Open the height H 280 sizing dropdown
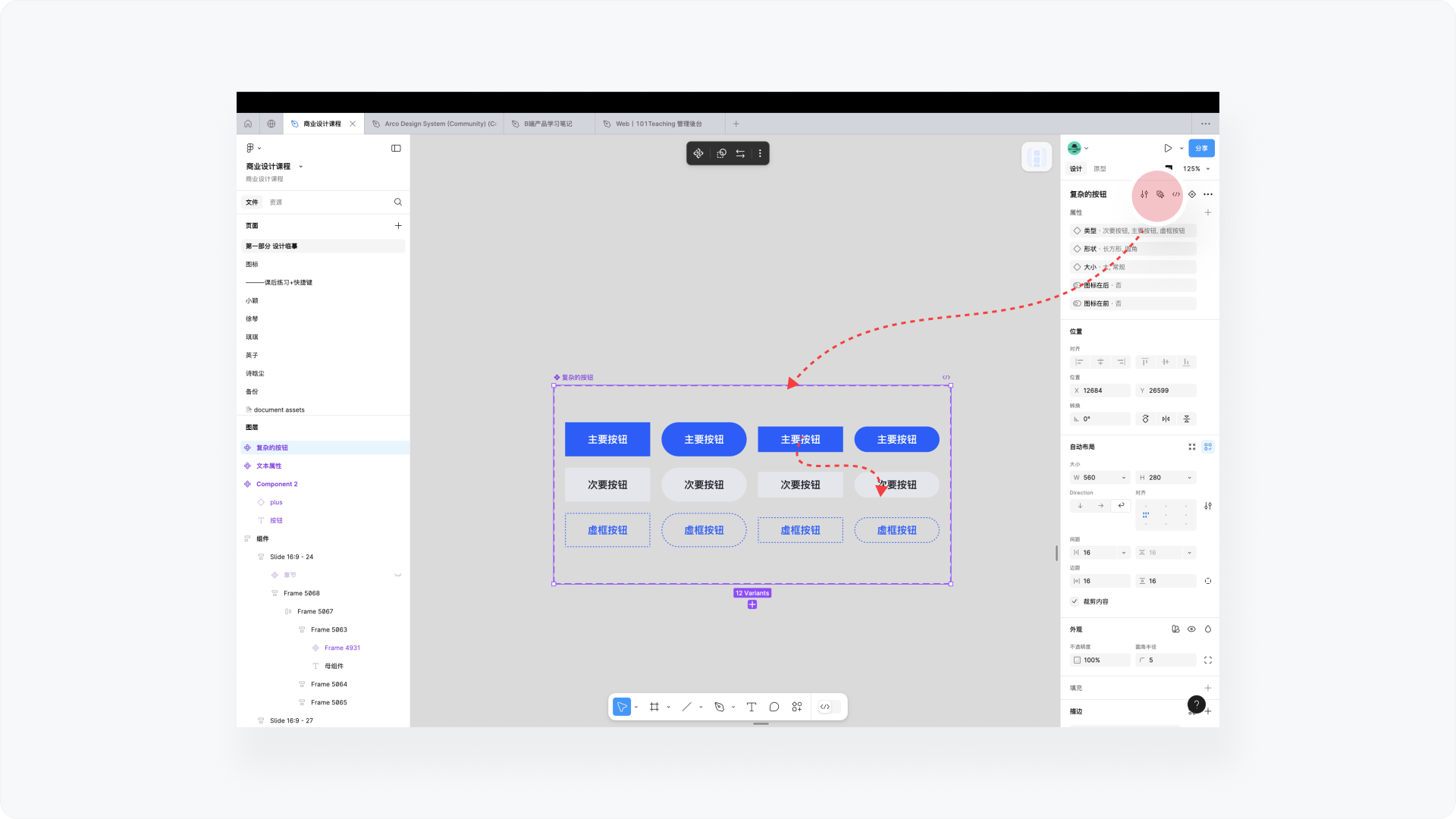 [1189, 478]
